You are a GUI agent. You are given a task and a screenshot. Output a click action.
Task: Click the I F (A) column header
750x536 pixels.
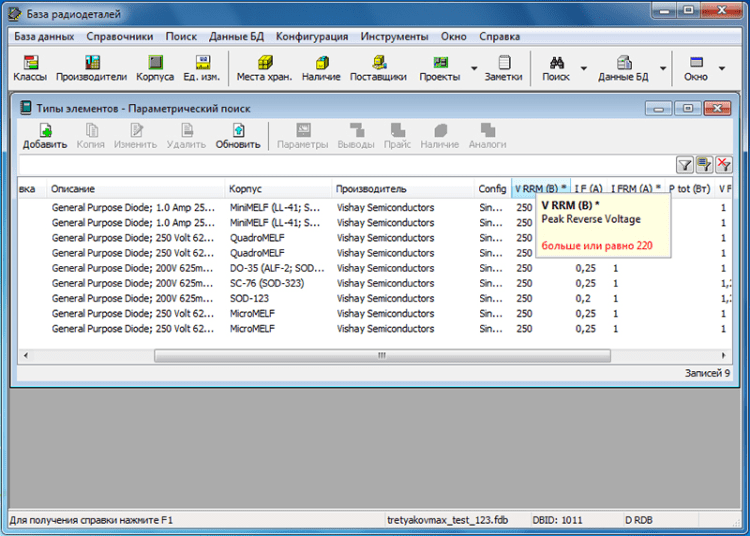tap(588, 189)
